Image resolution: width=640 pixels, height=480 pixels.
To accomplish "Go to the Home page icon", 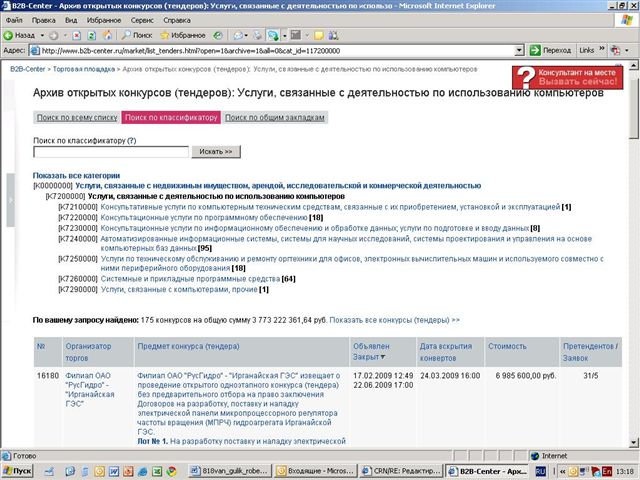I will tap(107, 36).
